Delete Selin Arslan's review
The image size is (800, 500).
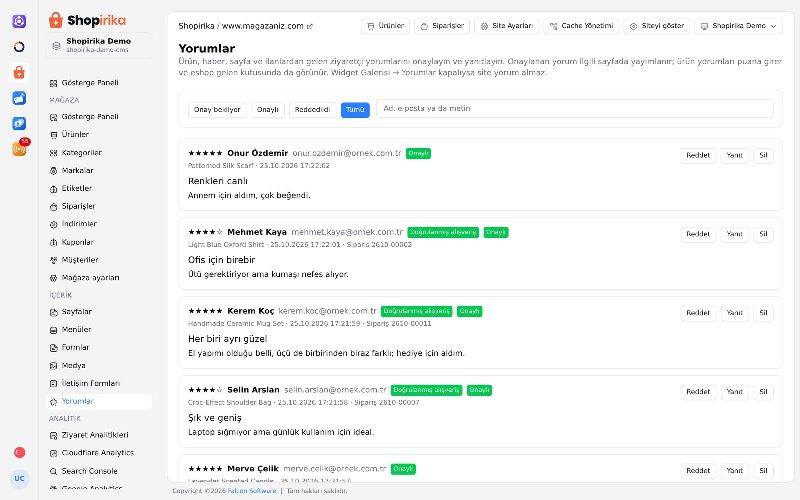763,392
